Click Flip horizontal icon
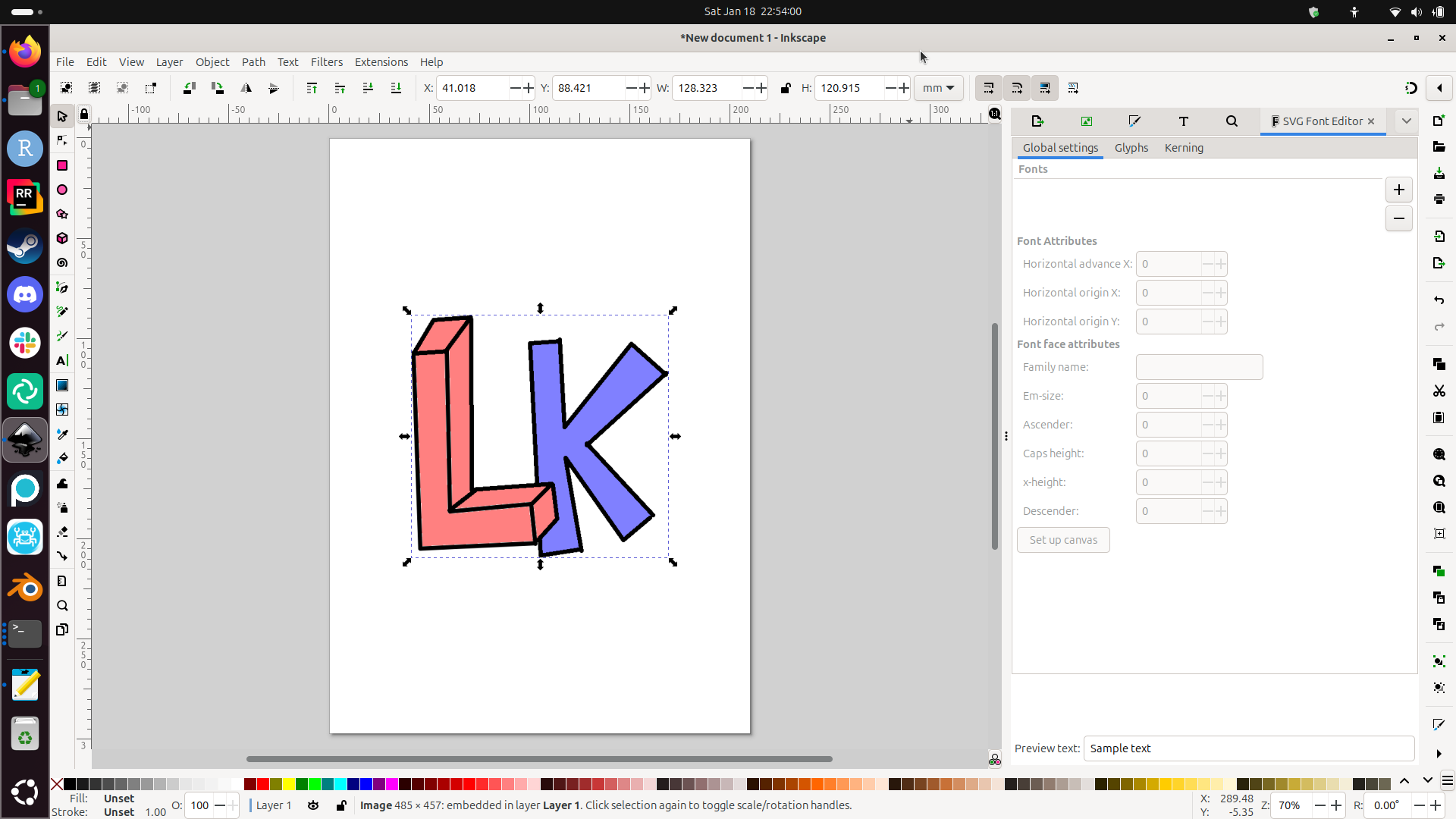The image size is (1456, 819). click(246, 88)
